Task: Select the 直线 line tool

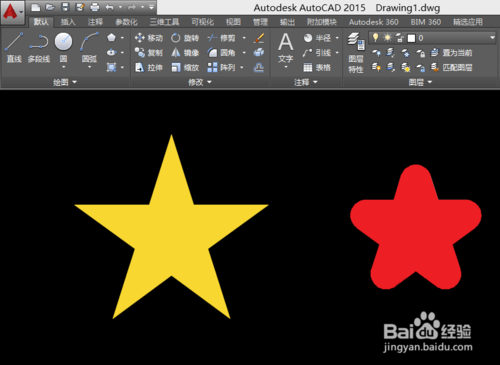Action: pos(14,48)
